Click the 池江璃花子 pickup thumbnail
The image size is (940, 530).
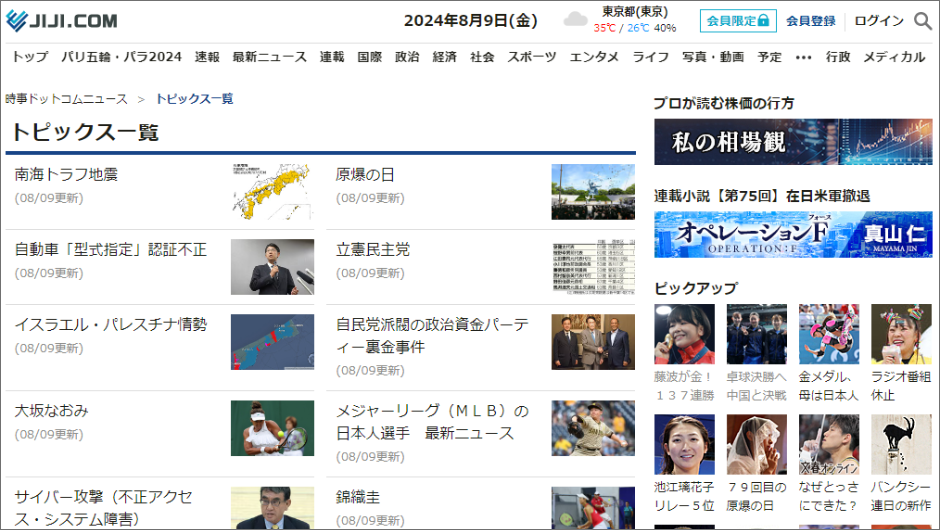(684, 445)
